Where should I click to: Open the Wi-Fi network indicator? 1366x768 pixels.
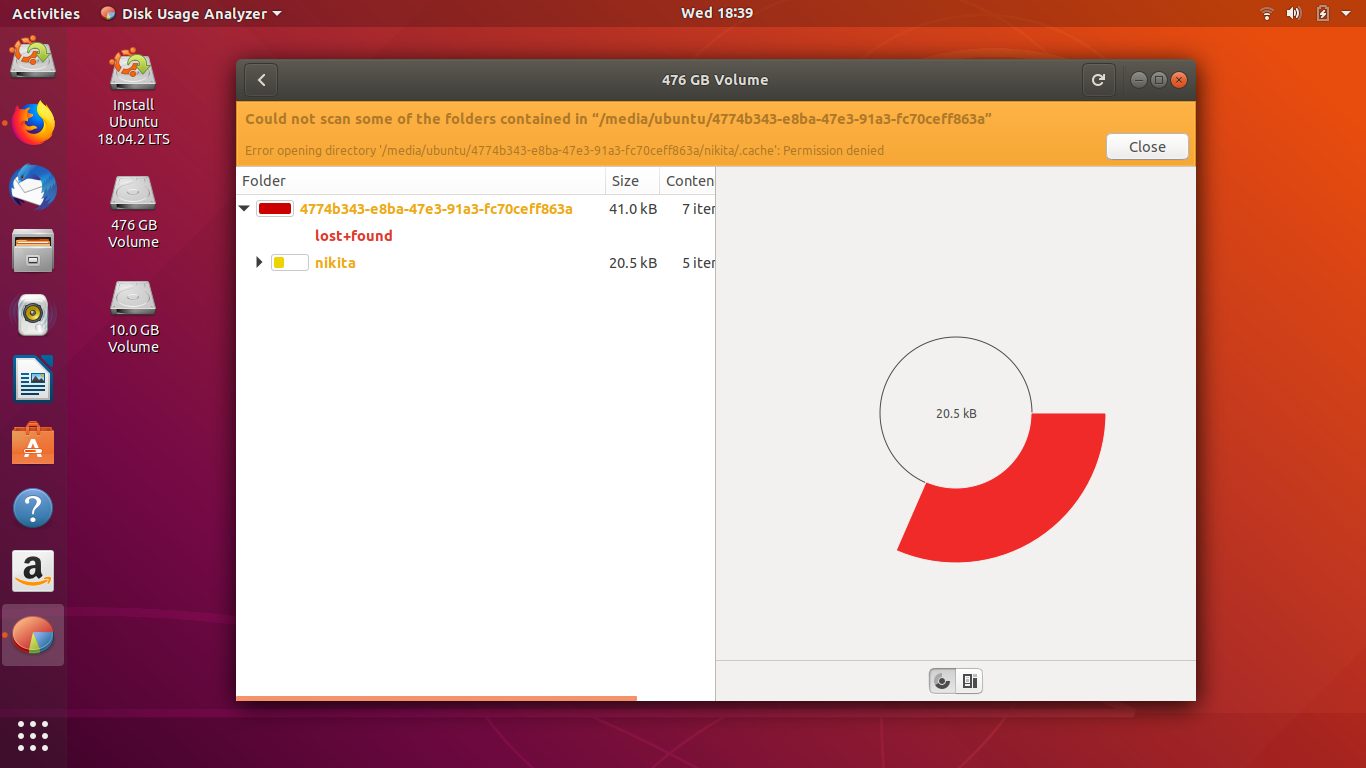(x=1266, y=13)
